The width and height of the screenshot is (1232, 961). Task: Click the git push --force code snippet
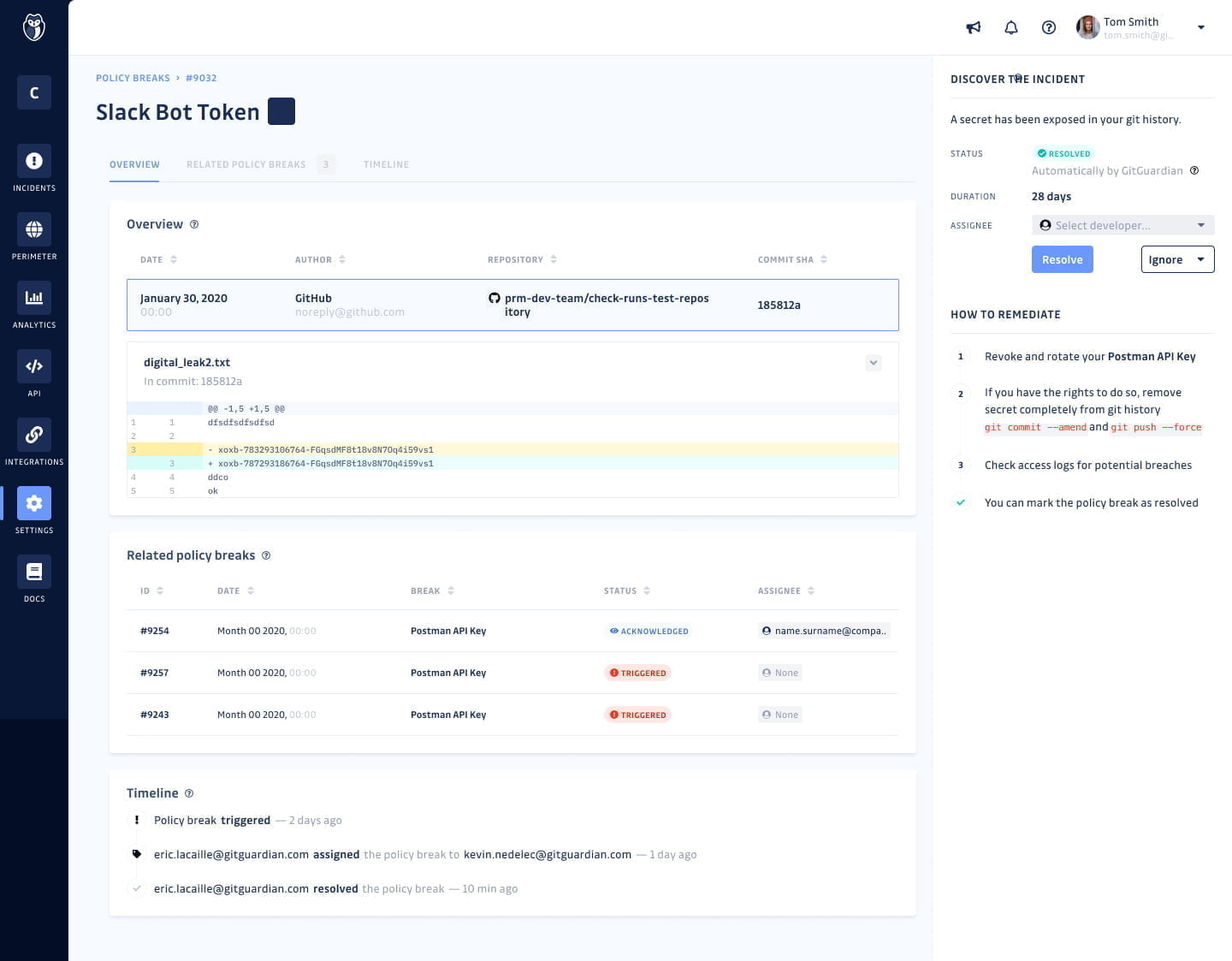tap(1156, 427)
